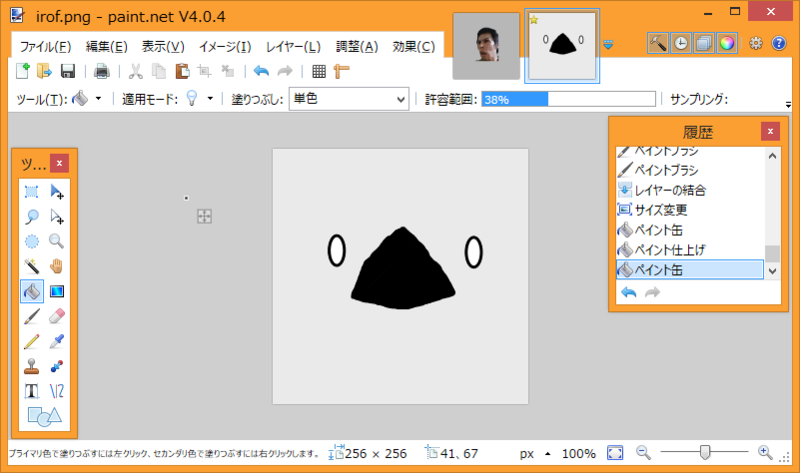Image resolution: width=800 pixels, height=473 pixels.
Task: Select the Recolor tool
Action: pyautogui.click(x=57, y=366)
